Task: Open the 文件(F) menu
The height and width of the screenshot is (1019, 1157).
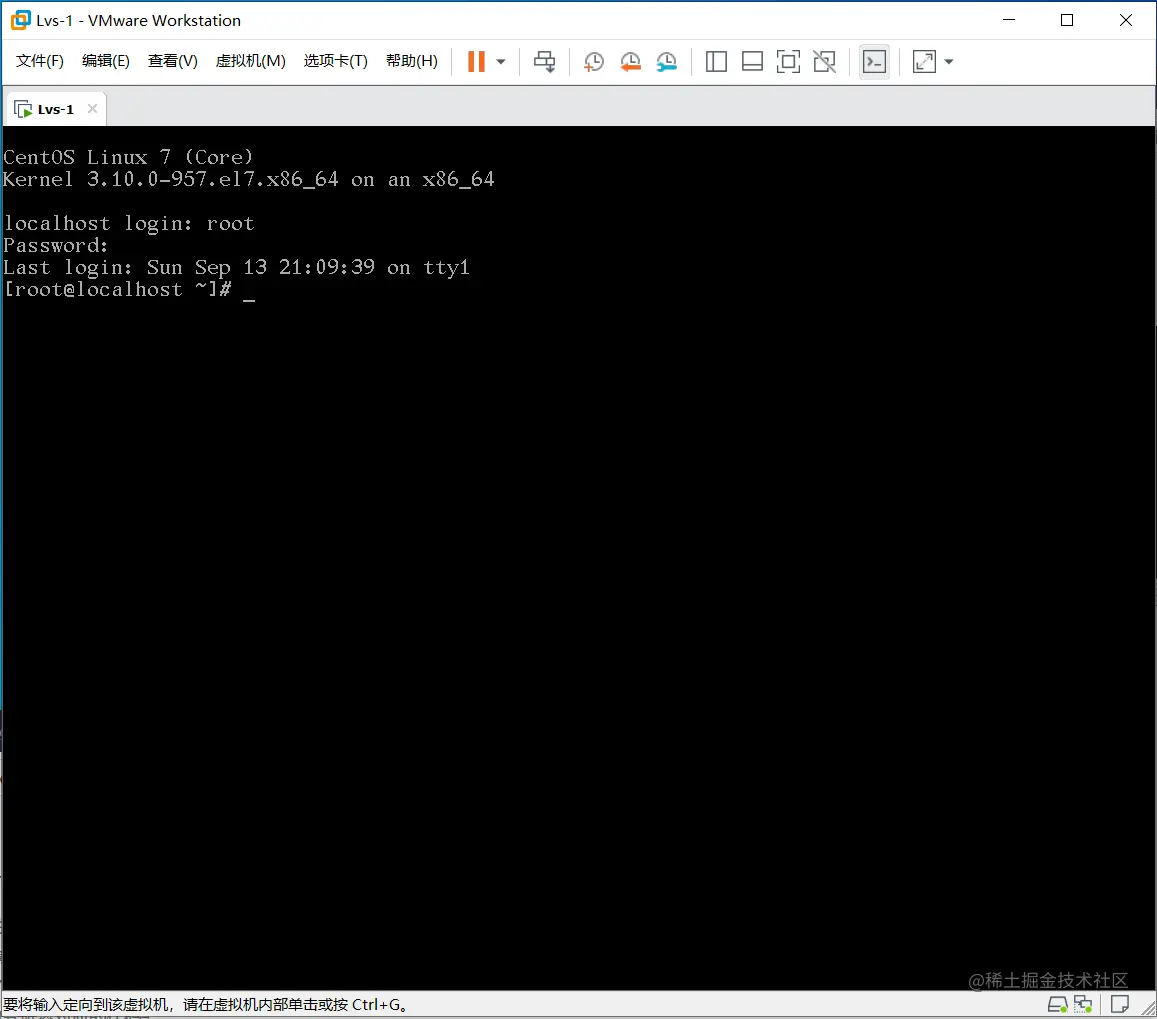Action: click(40, 61)
